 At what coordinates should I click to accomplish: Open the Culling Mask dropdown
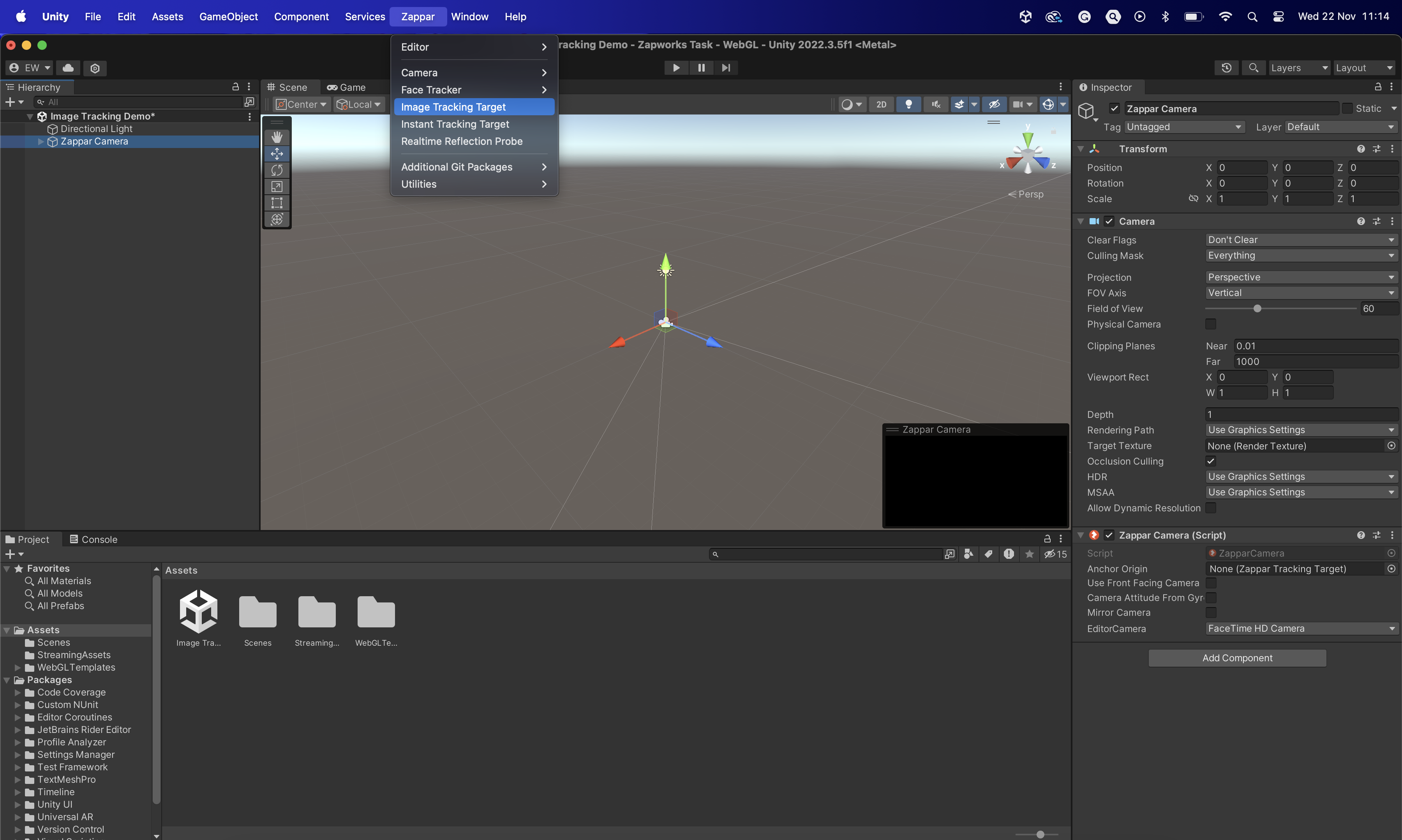pos(1301,255)
